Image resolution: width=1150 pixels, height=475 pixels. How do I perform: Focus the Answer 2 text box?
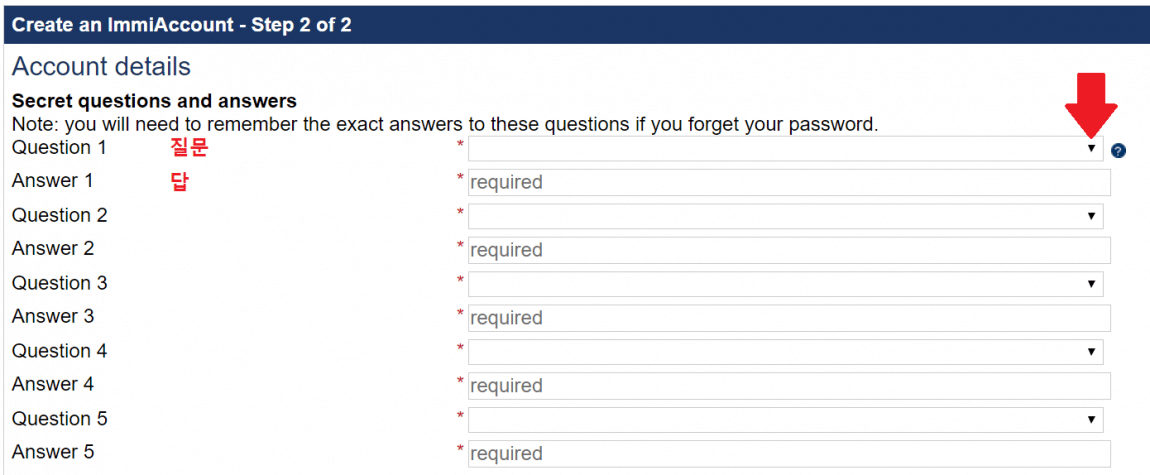(789, 250)
